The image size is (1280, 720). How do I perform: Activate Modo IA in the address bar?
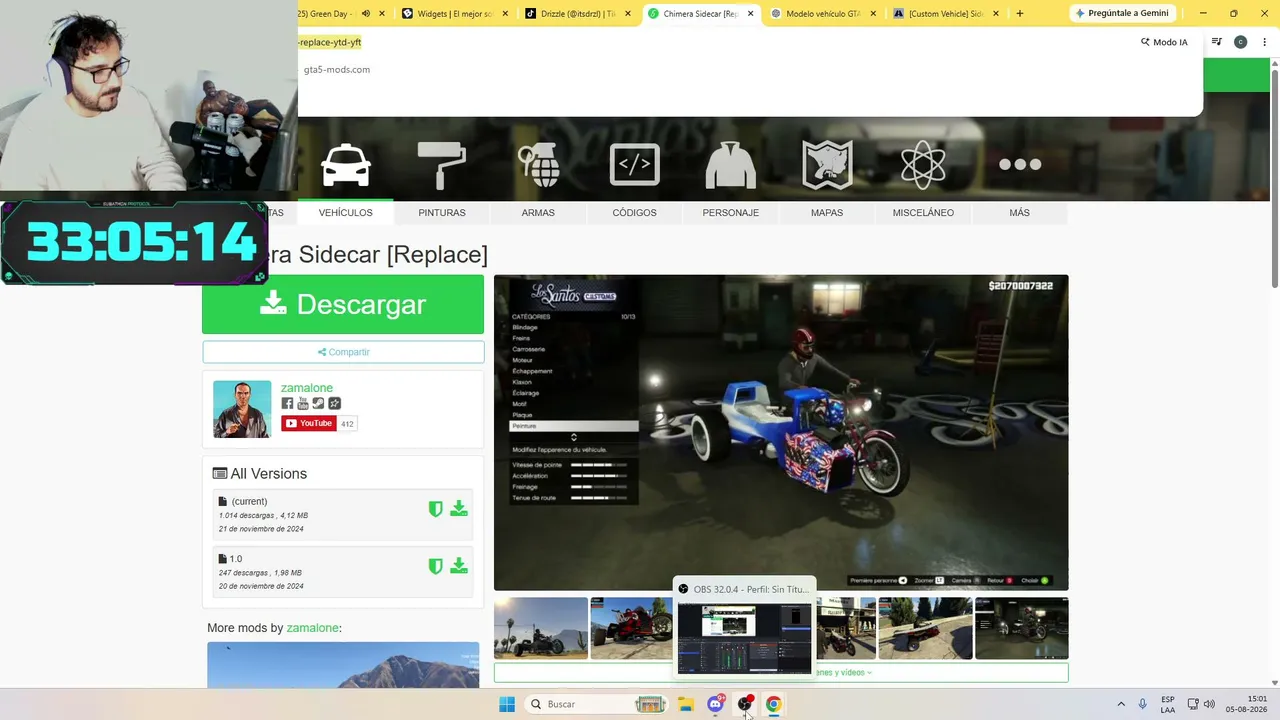coord(1165,42)
